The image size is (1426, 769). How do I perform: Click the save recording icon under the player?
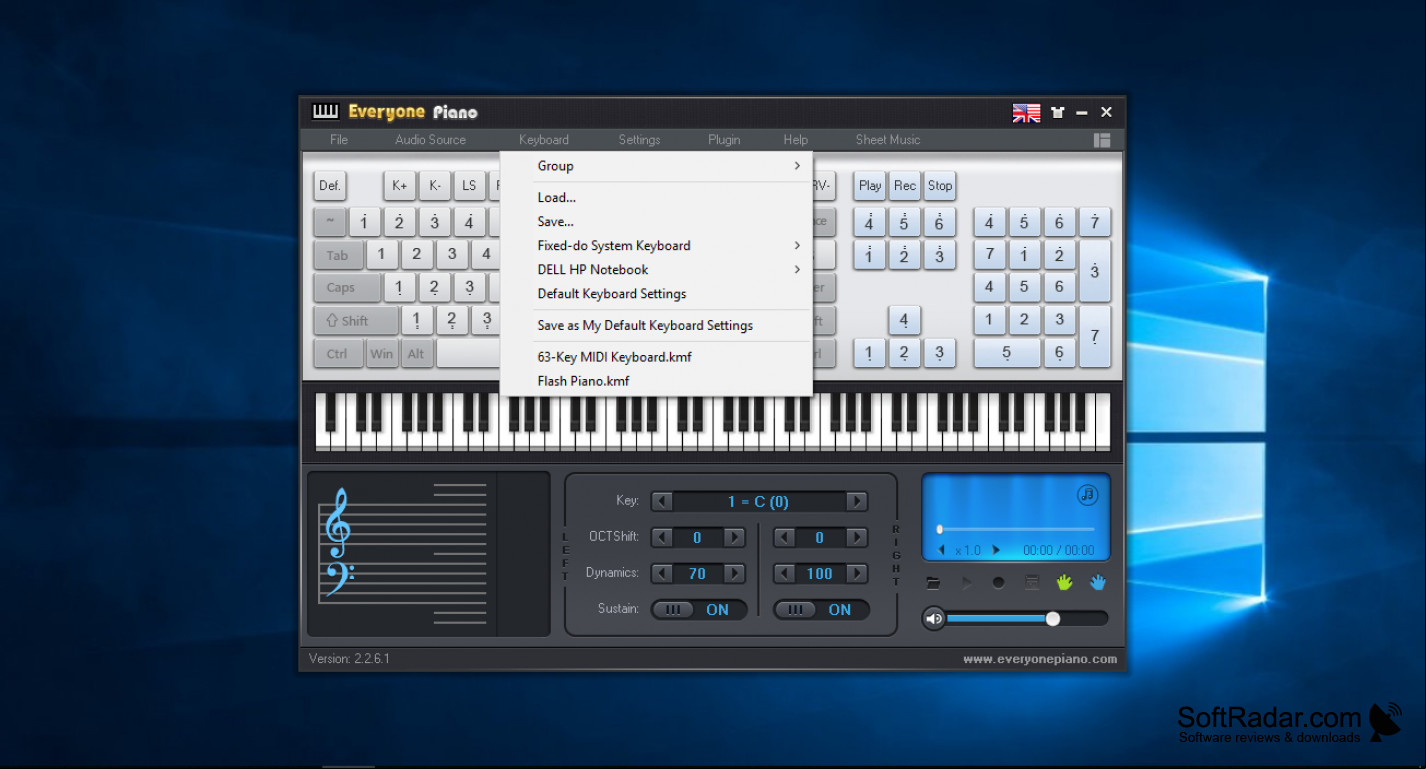point(1032,582)
